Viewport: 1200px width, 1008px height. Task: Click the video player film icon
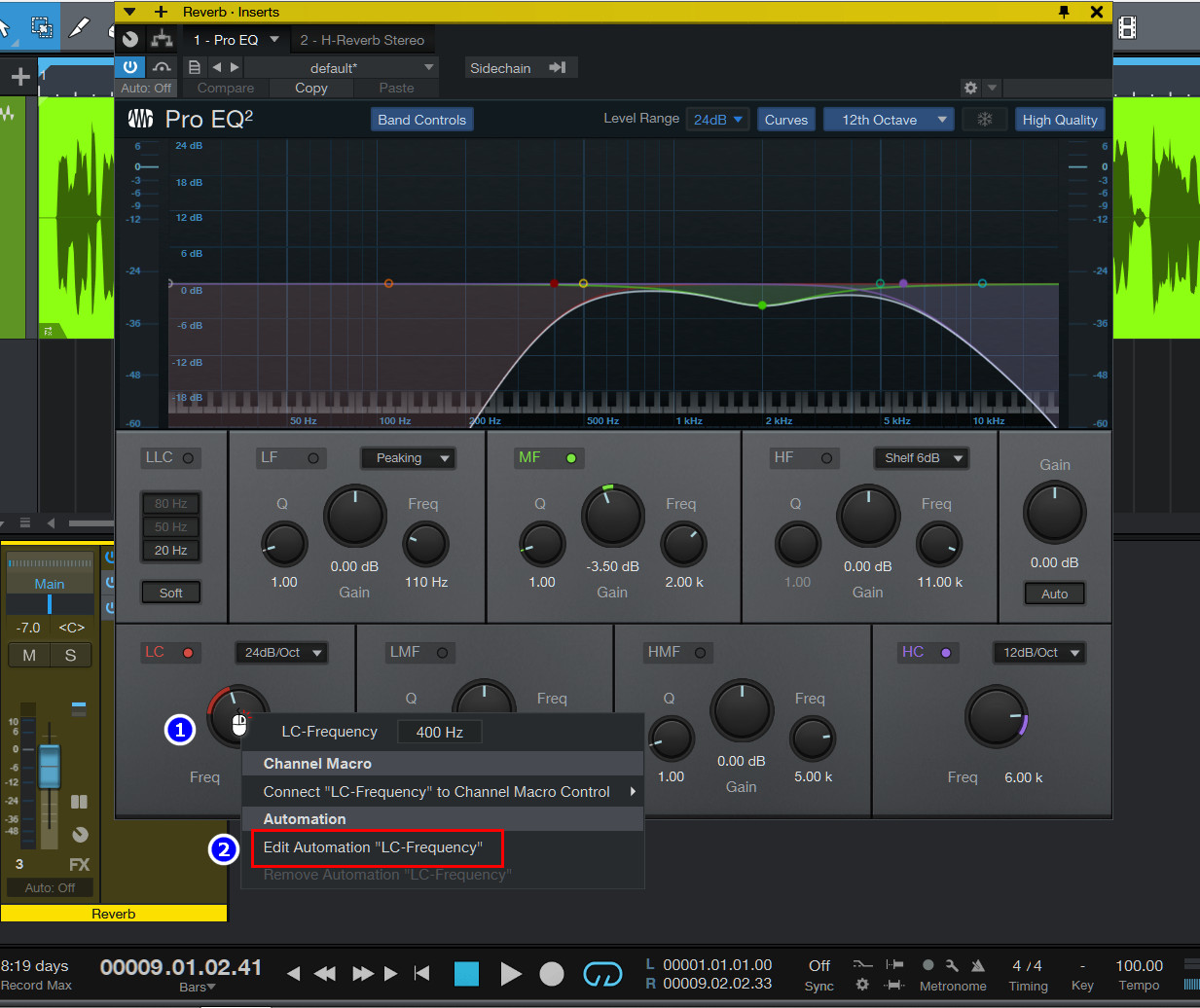point(1127,28)
